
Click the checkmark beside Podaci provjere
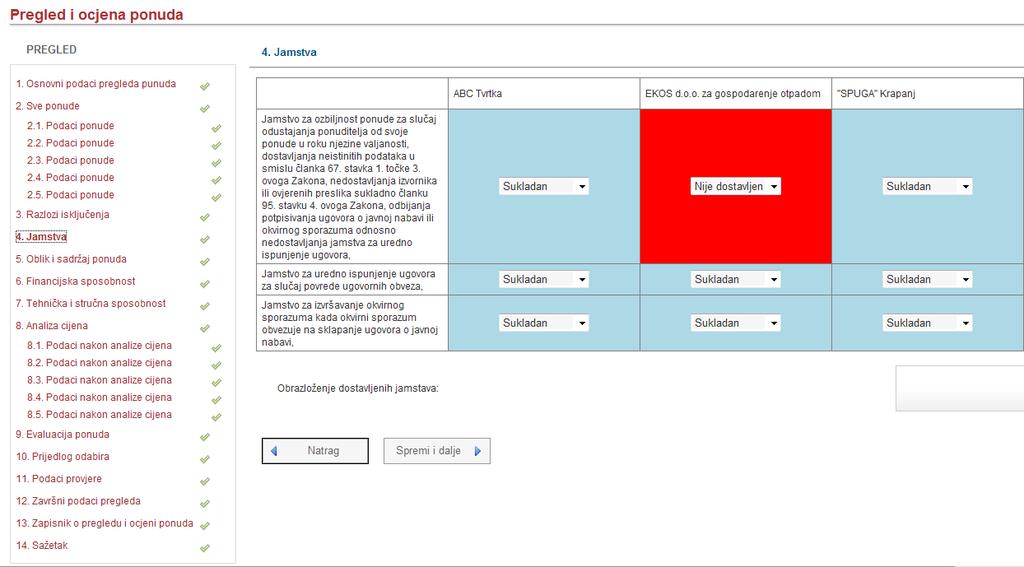pos(205,481)
